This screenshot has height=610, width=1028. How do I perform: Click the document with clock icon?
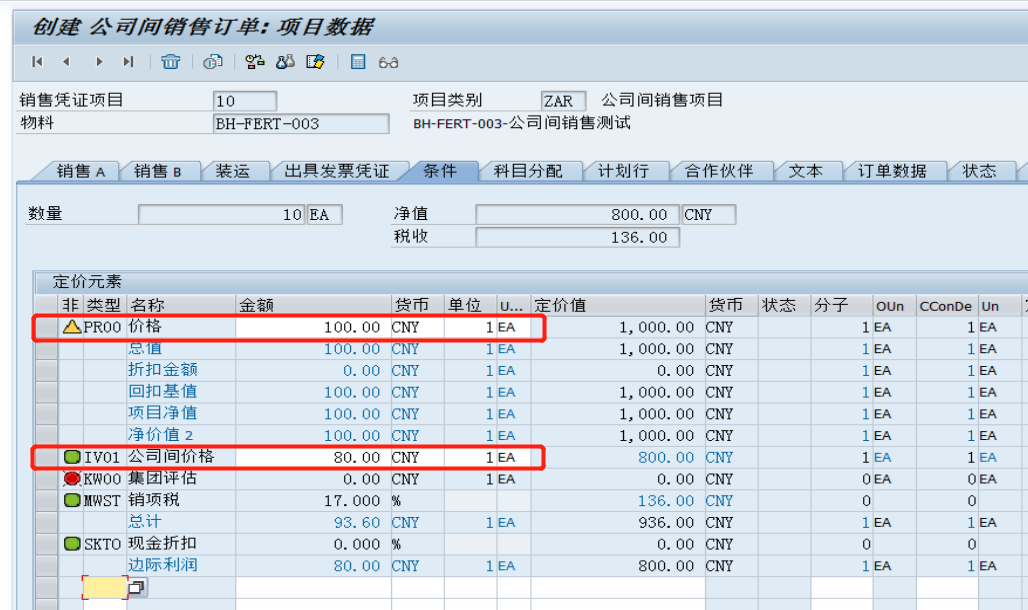[212, 62]
